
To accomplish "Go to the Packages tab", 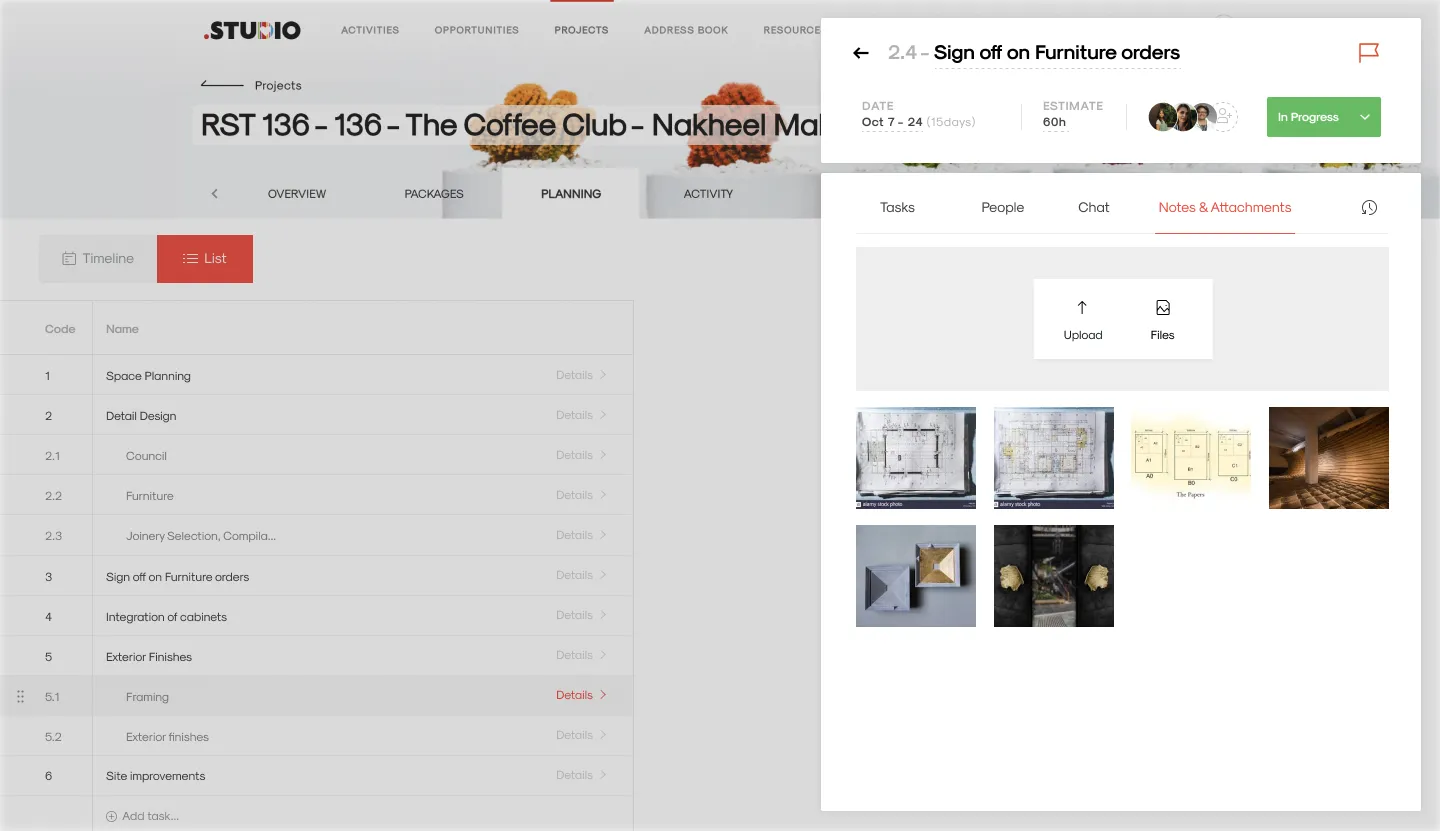I will click(x=434, y=194).
